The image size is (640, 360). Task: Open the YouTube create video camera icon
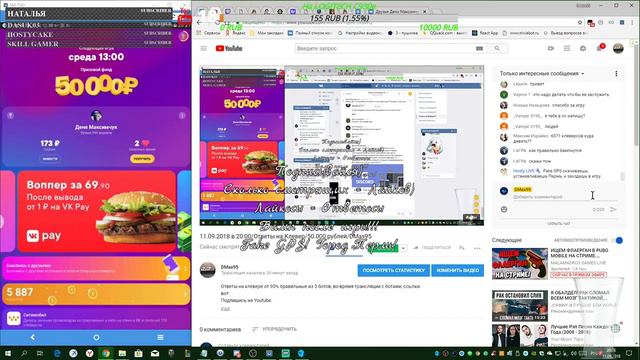point(551,49)
